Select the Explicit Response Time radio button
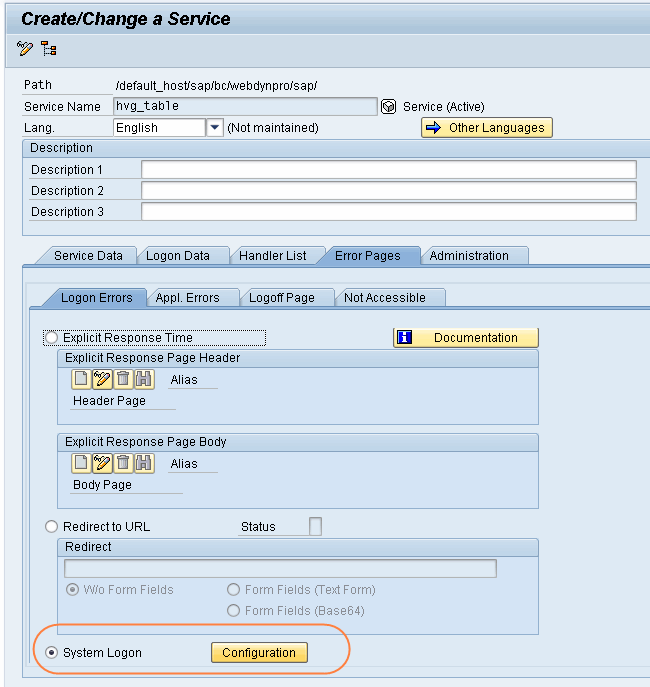650x687 pixels. click(52, 339)
